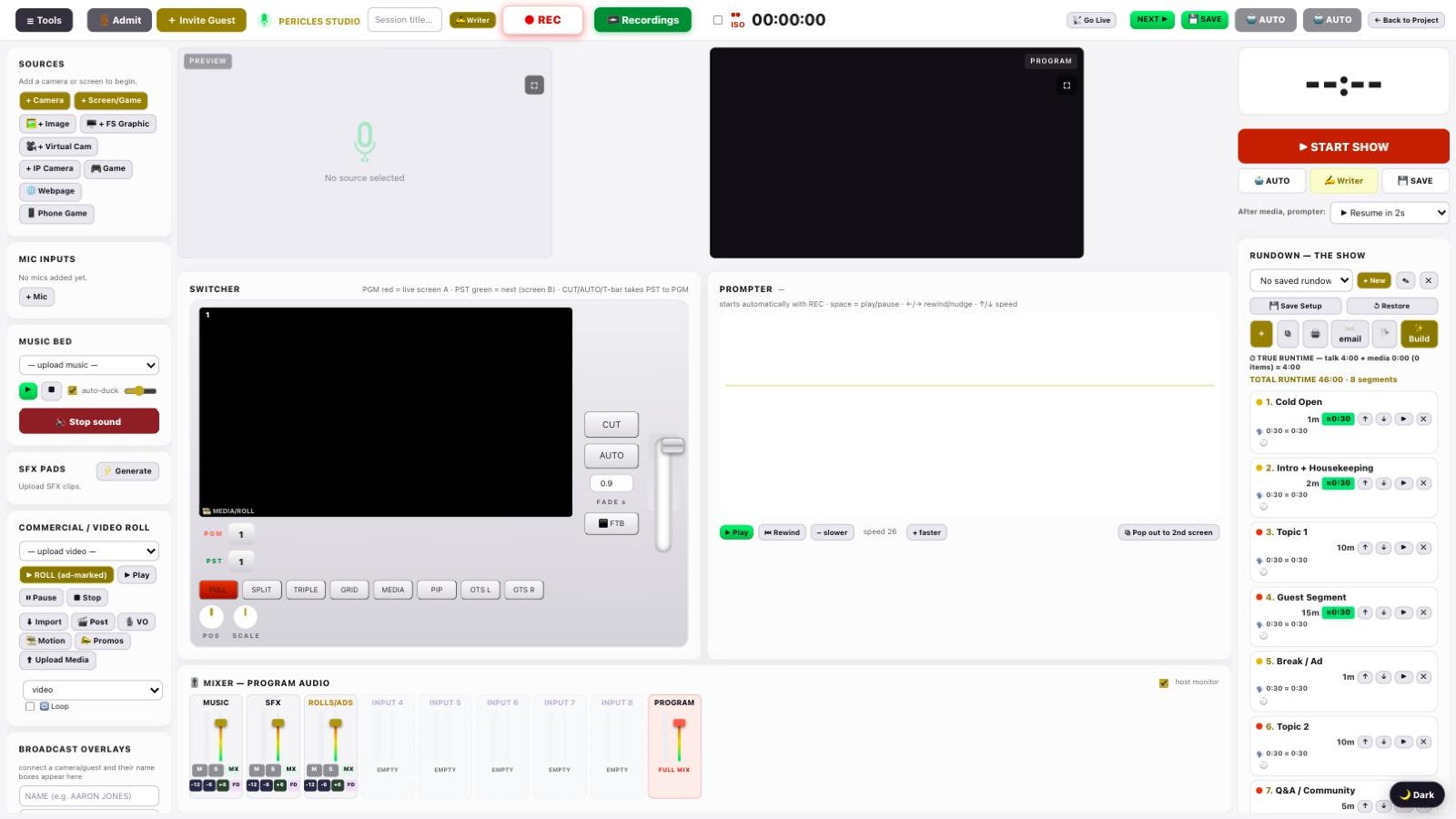
Task: Click the music bed stop square icon
Action: tap(52, 390)
